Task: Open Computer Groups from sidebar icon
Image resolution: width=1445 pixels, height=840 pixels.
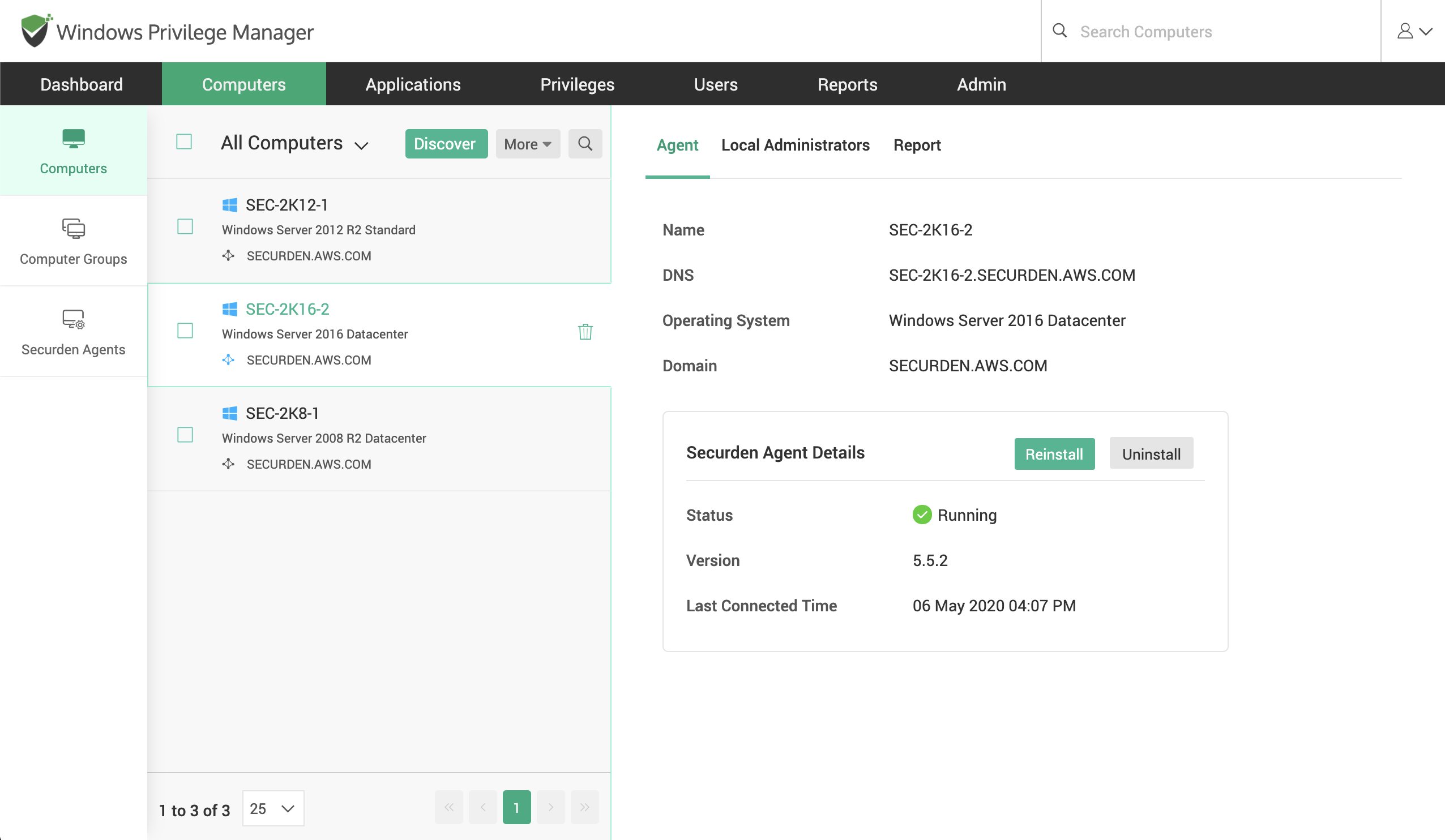Action: [74, 229]
